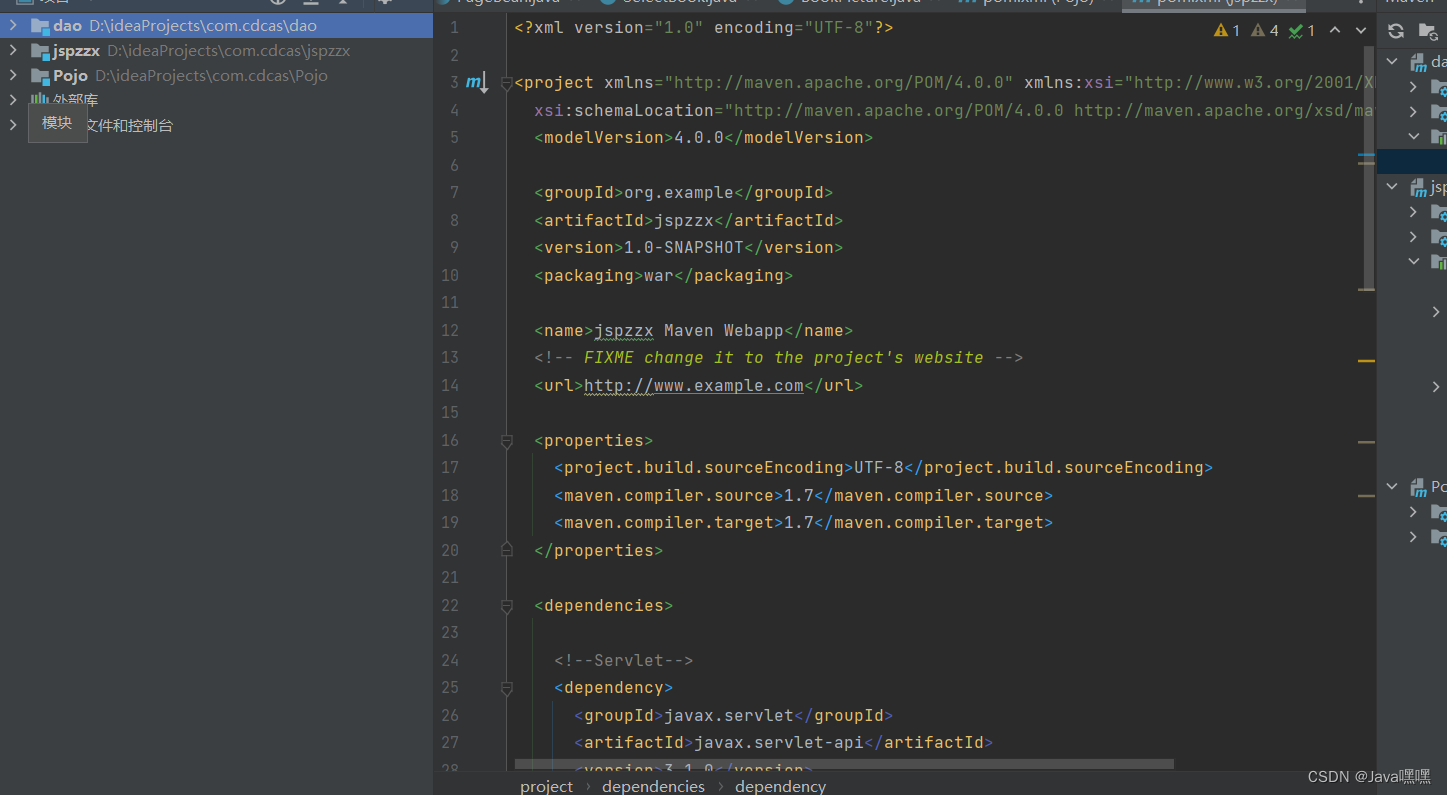Click Po Maven module icon in Maven panel

click(x=1418, y=487)
